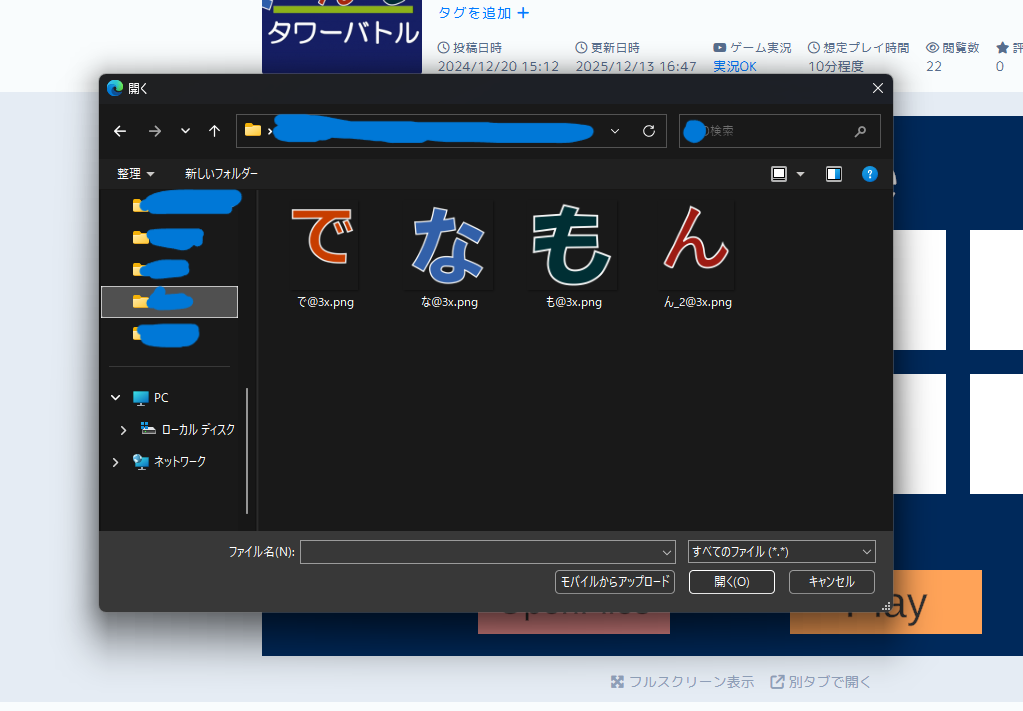Click the ファイル名 input field

coord(487,551)
